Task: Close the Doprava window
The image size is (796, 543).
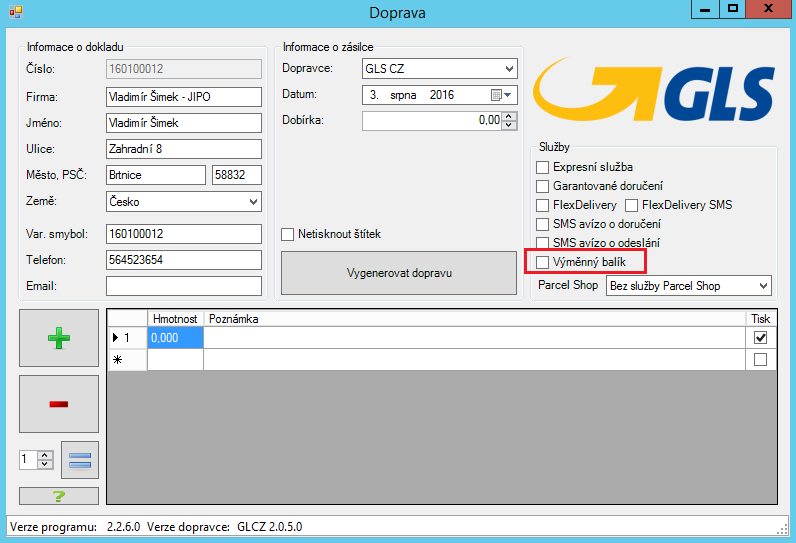Action: click(768, 9)
